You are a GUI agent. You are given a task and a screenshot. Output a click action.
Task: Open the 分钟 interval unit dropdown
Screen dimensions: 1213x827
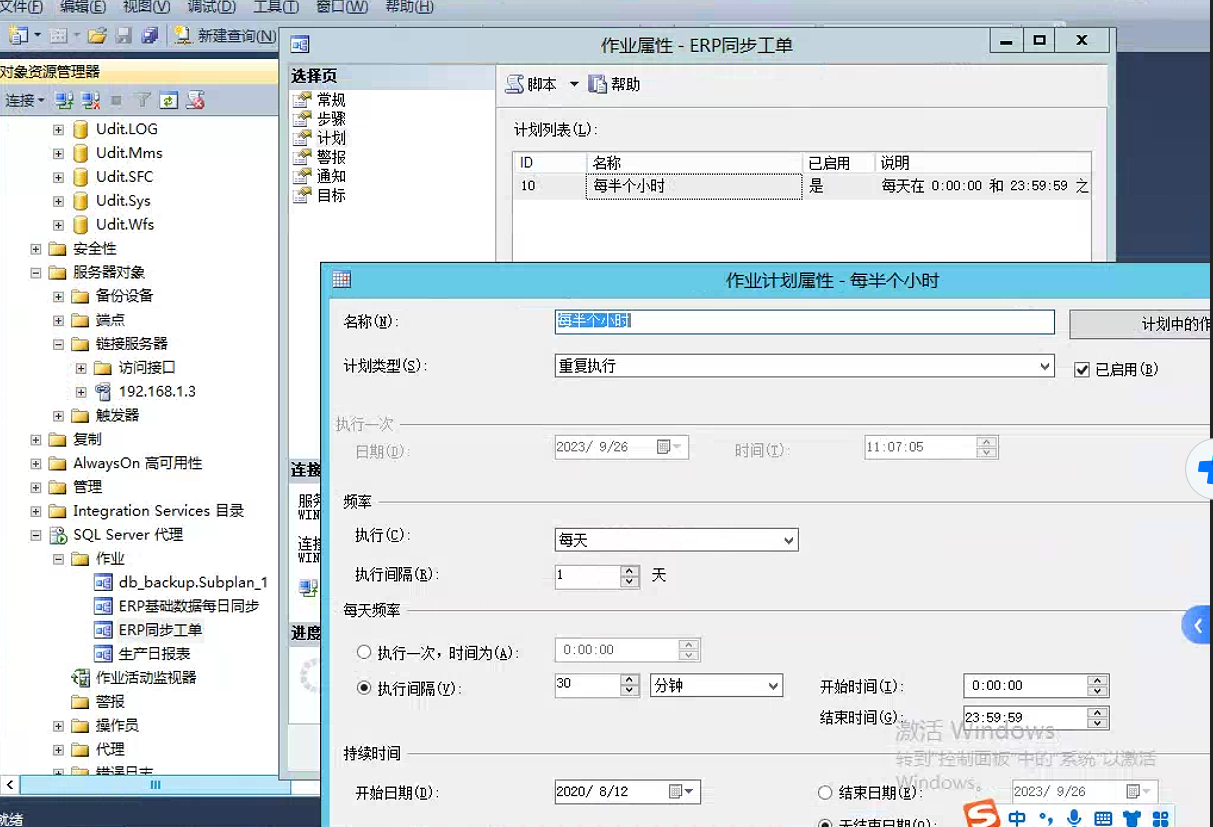pyautogui.click(x=773, y=686)
